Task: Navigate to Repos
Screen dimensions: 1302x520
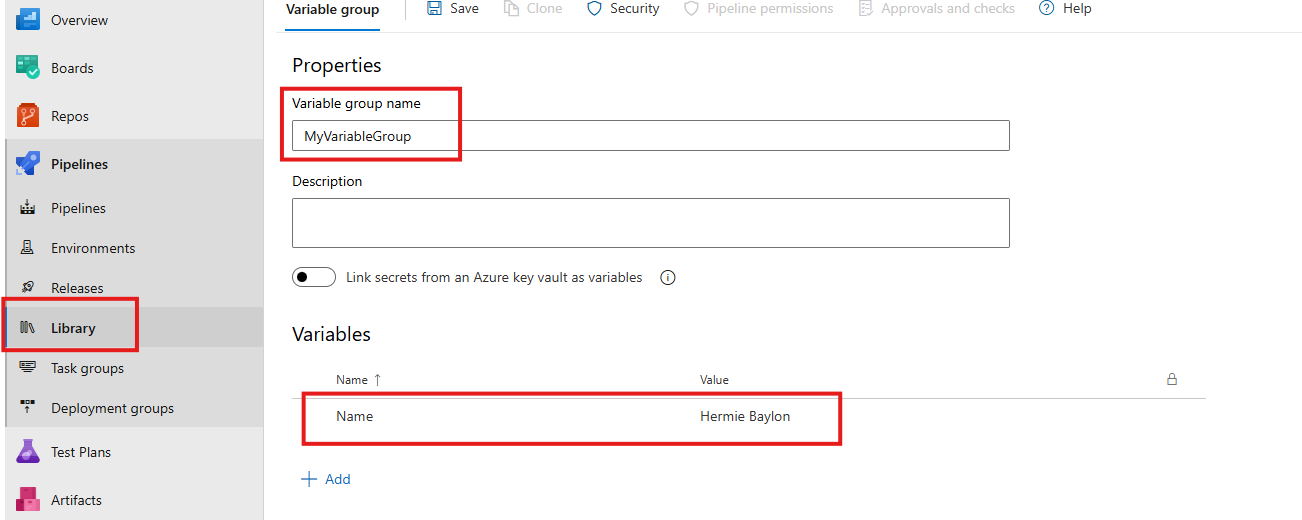Action: [x=70, y=116]
